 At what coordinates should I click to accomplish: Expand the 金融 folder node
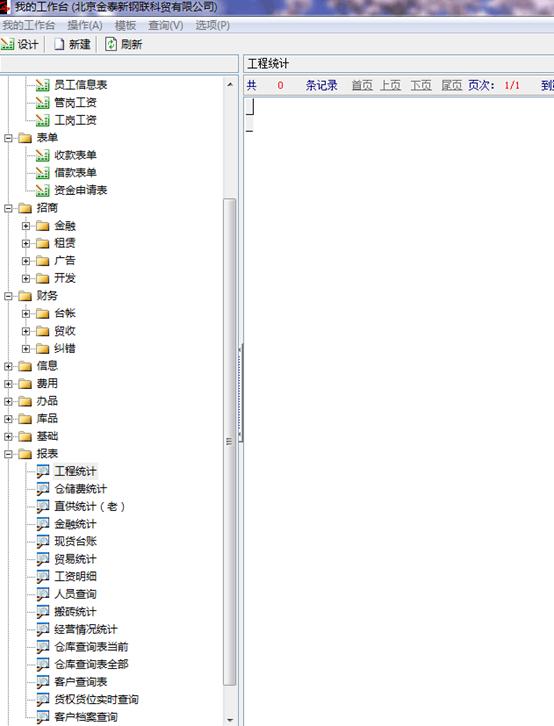pyautogui.click(x=26, y=226)
